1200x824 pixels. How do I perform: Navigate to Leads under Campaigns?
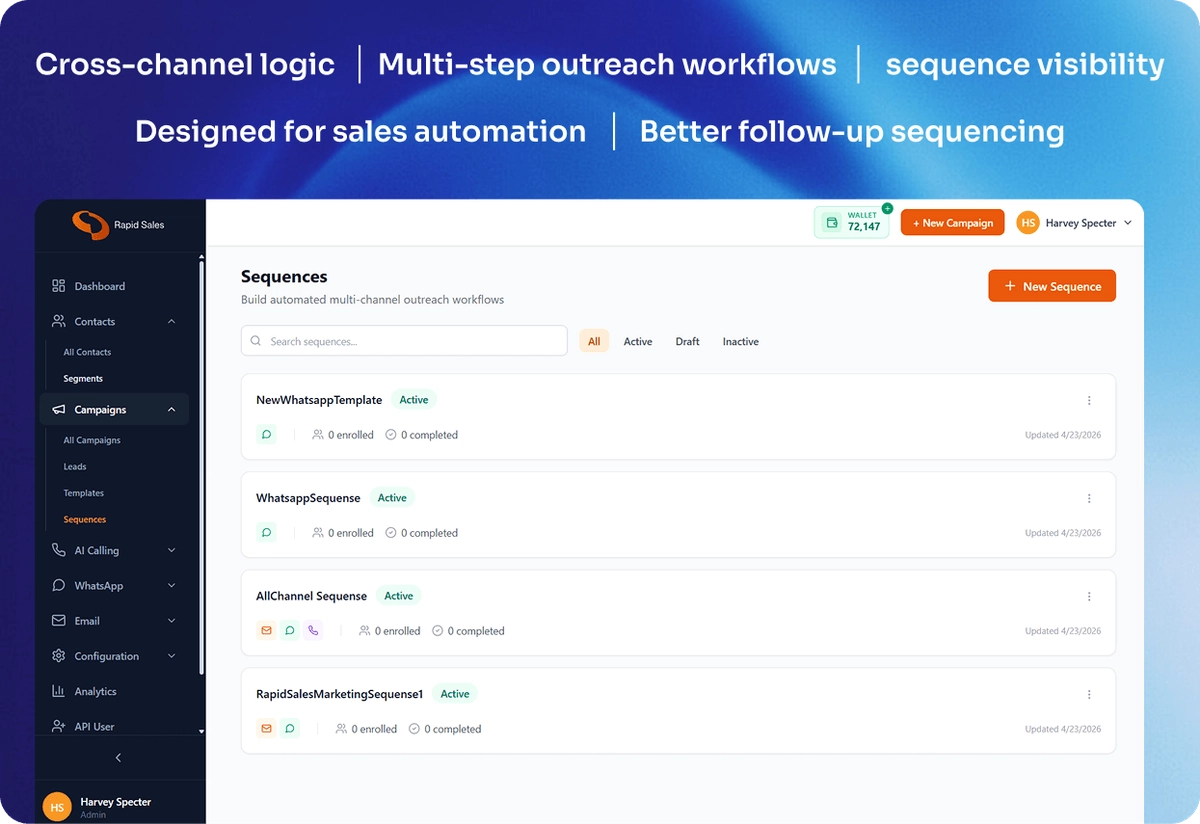[x=75, y=466]
